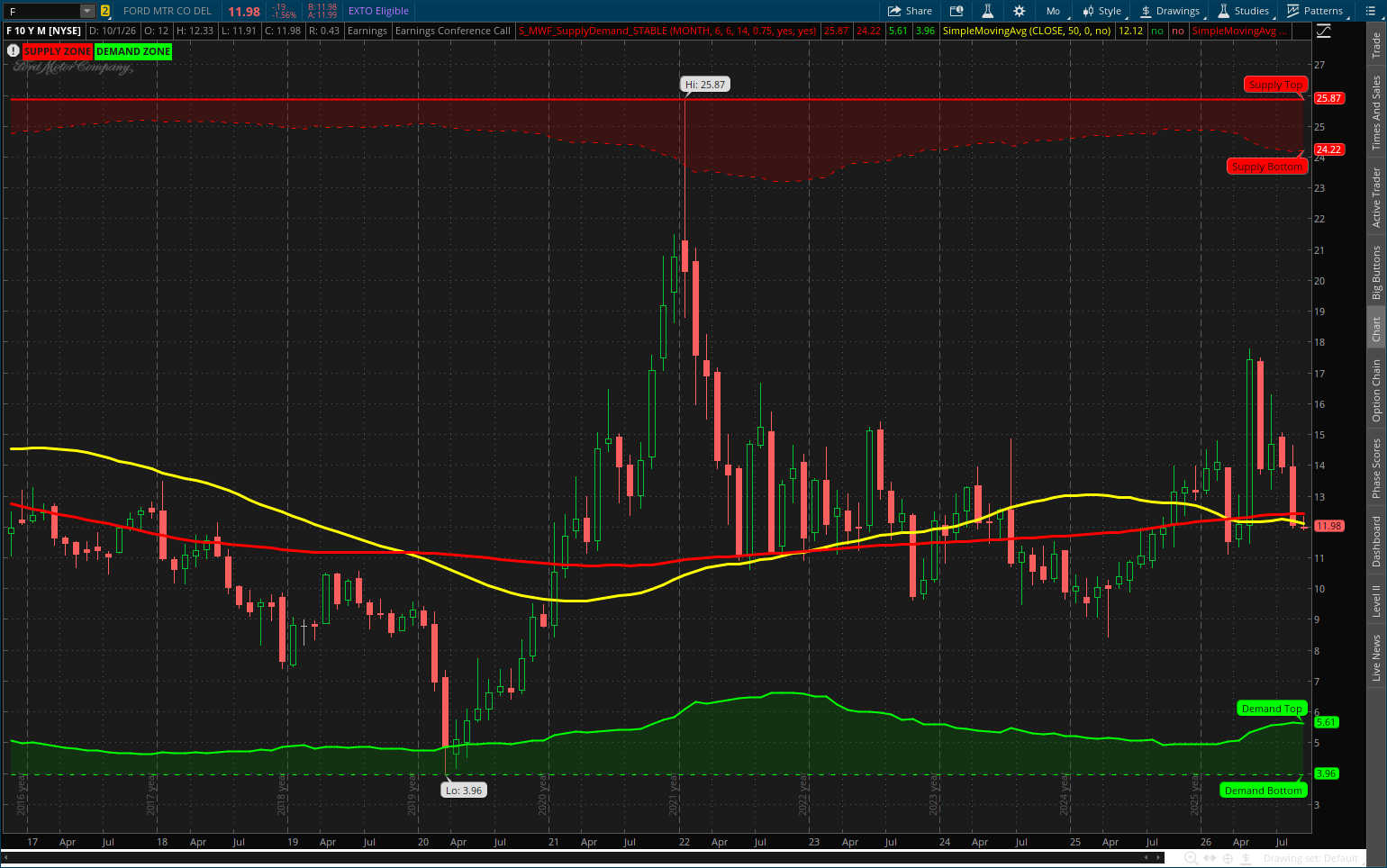Expand the symbol dropdown arrow
Viewport: 1387px width, 868px height.
(87, 12)
